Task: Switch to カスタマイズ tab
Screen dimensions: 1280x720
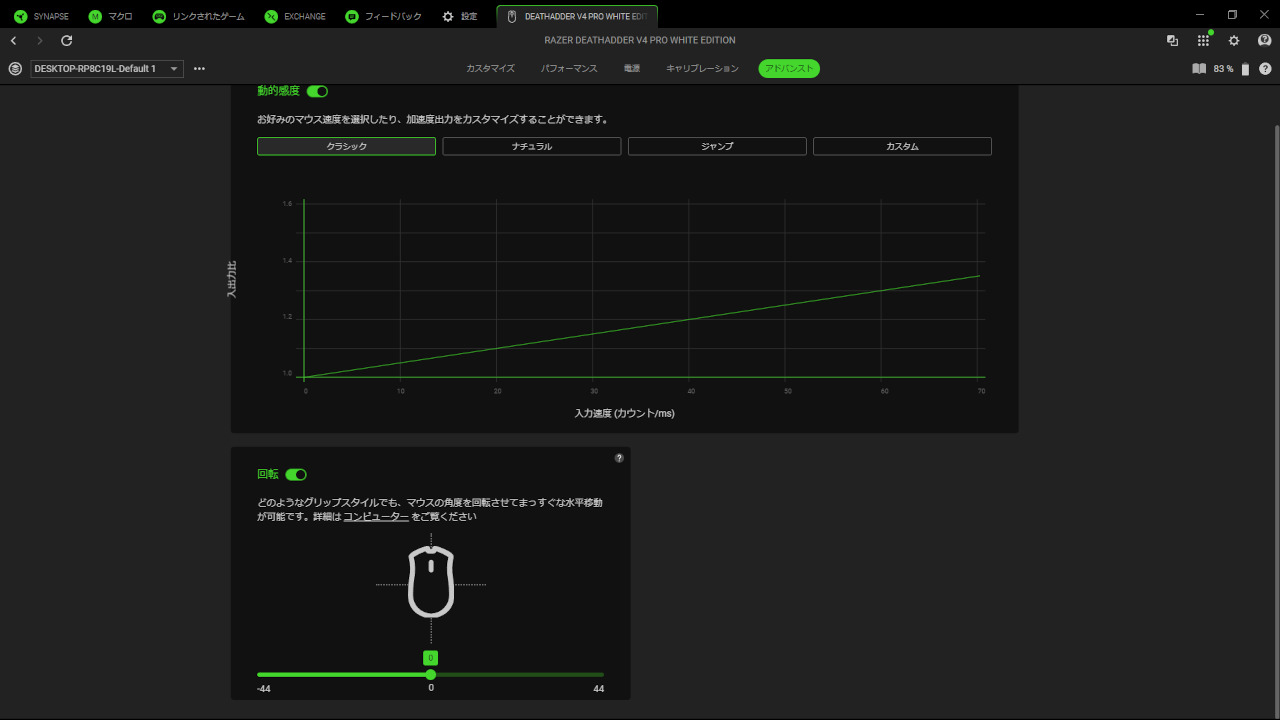Action: (490, 69)
